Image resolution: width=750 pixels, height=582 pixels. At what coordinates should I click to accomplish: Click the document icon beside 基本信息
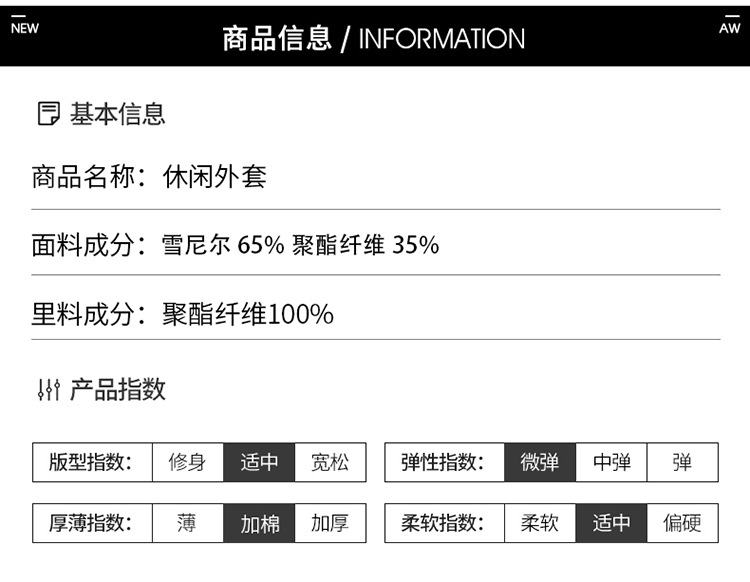48,114
